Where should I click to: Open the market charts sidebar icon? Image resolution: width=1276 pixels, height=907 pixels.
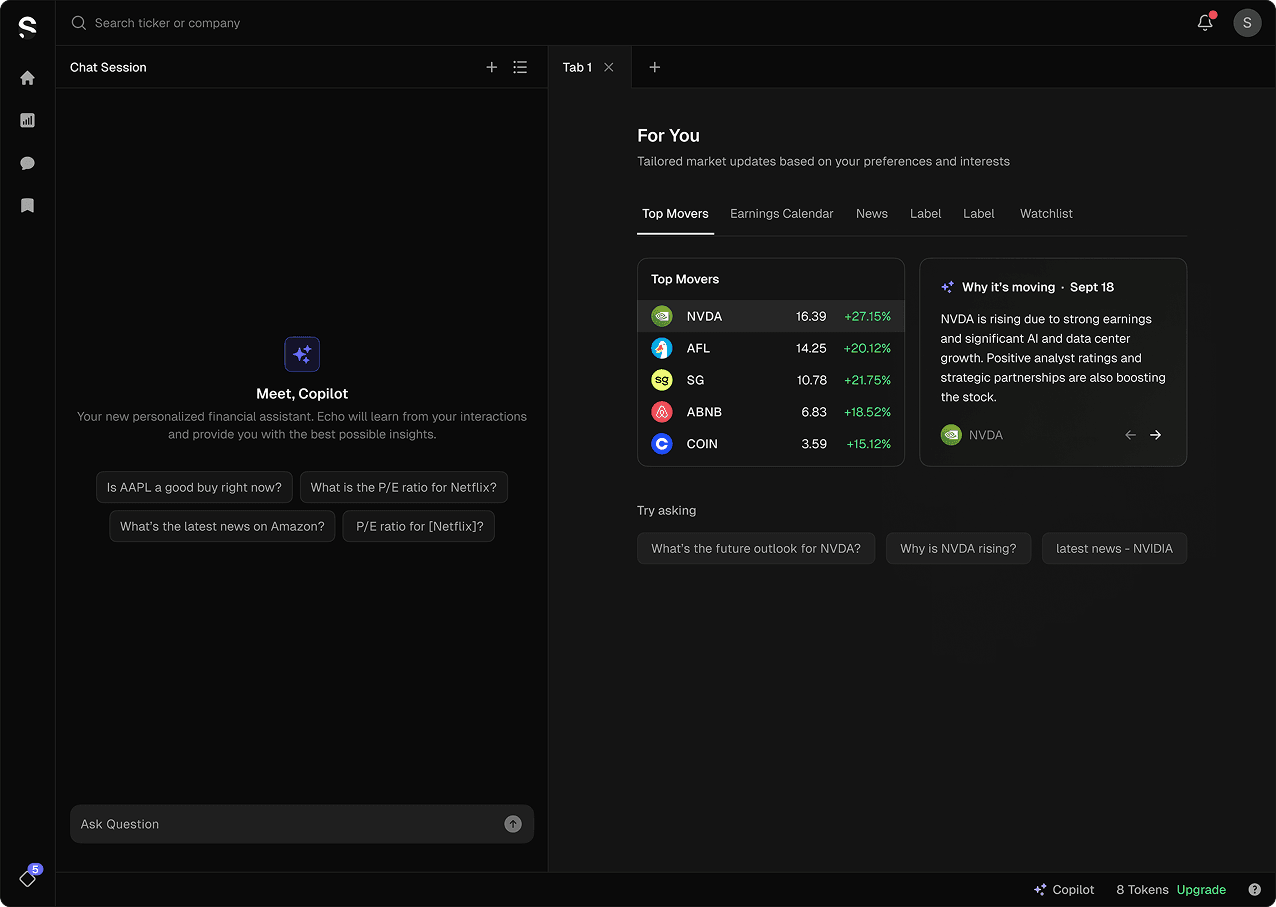27,120
